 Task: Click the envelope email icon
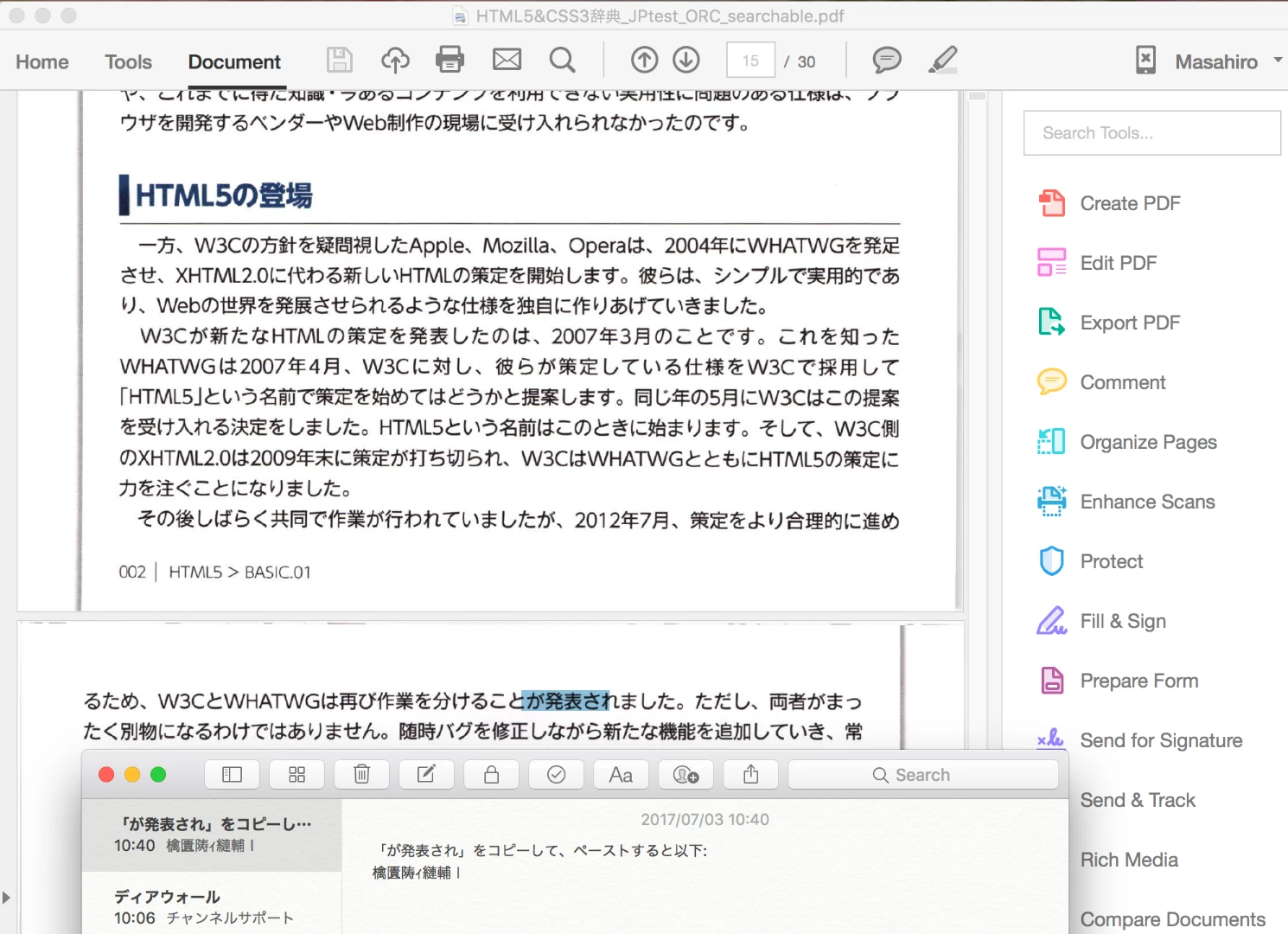[507, 60]
